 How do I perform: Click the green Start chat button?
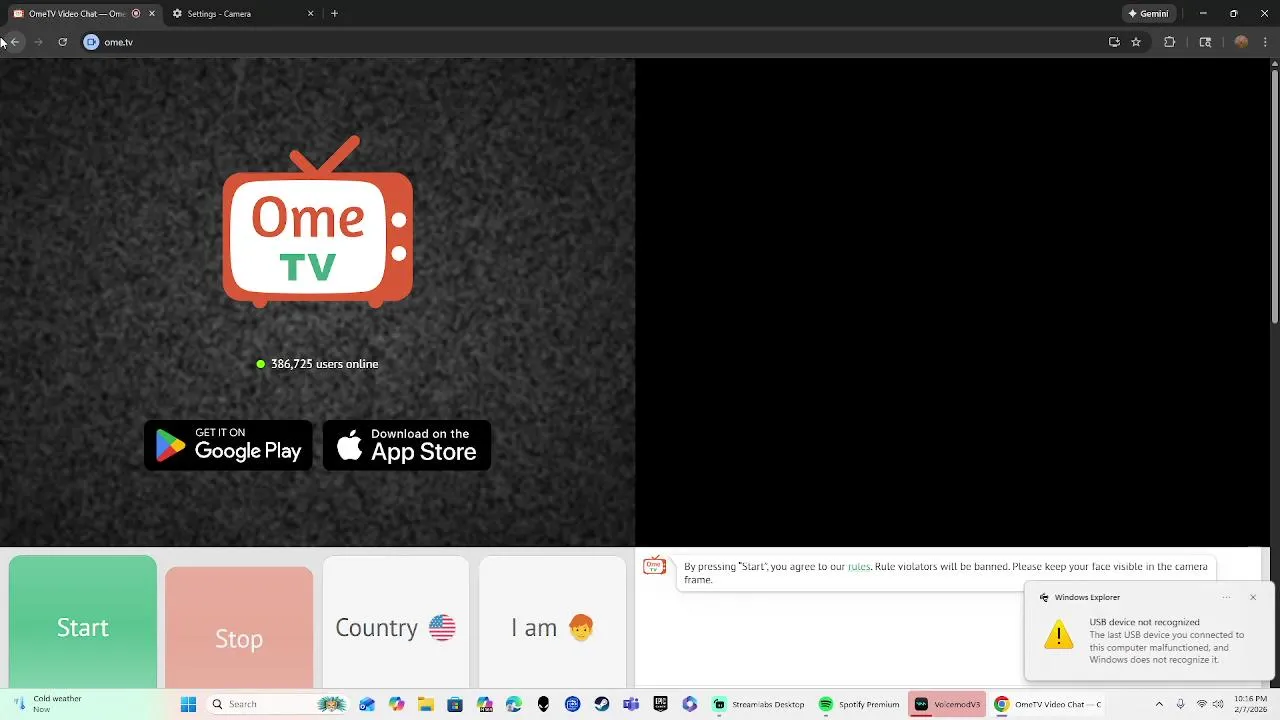tap(83, 622)
